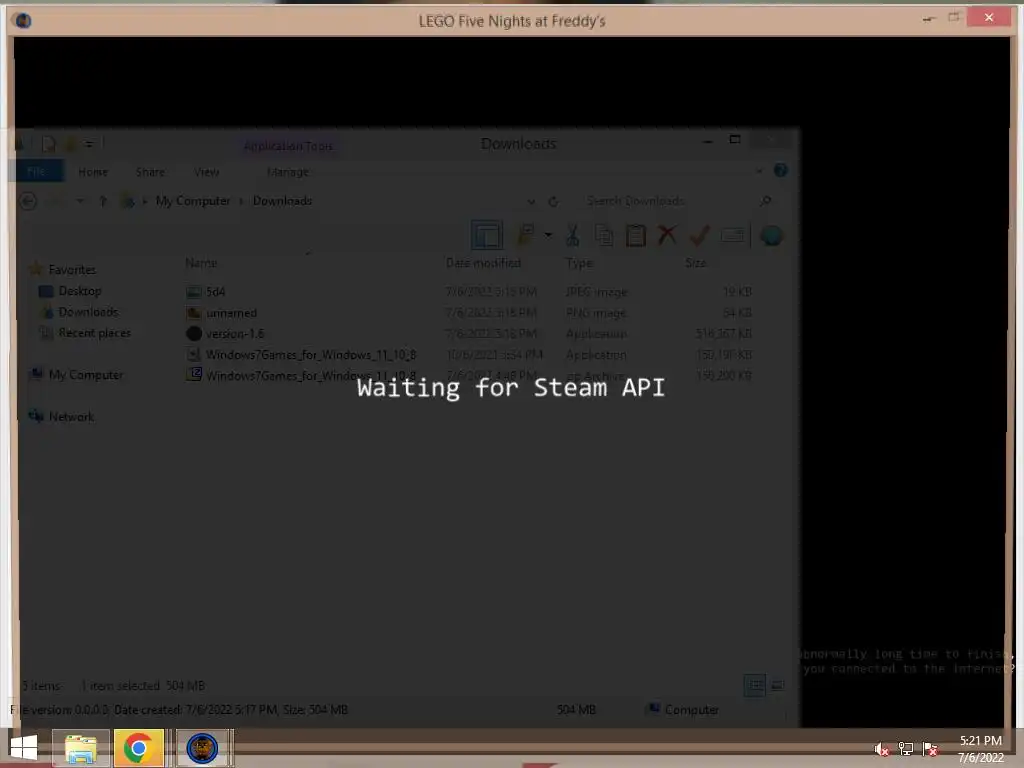Click the globe toolbar icon
Image resolution: width=1024 pixels, height=768 pixels.
[x=771, y=235]
